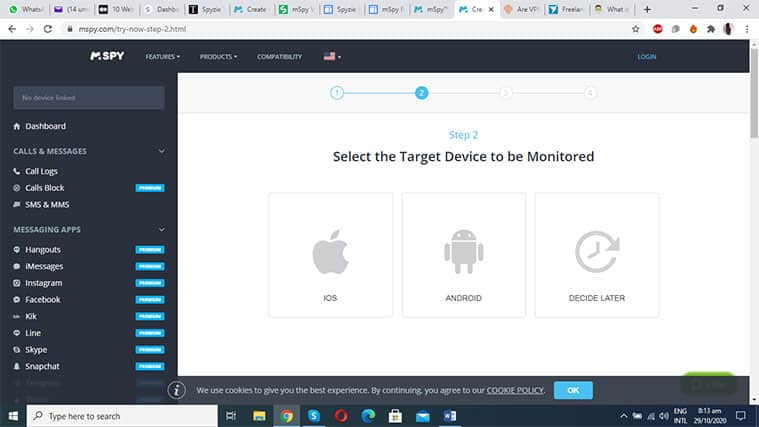Click the Line icon in sidebar
The height and width of the screenshot is (427, 759).
16,333
